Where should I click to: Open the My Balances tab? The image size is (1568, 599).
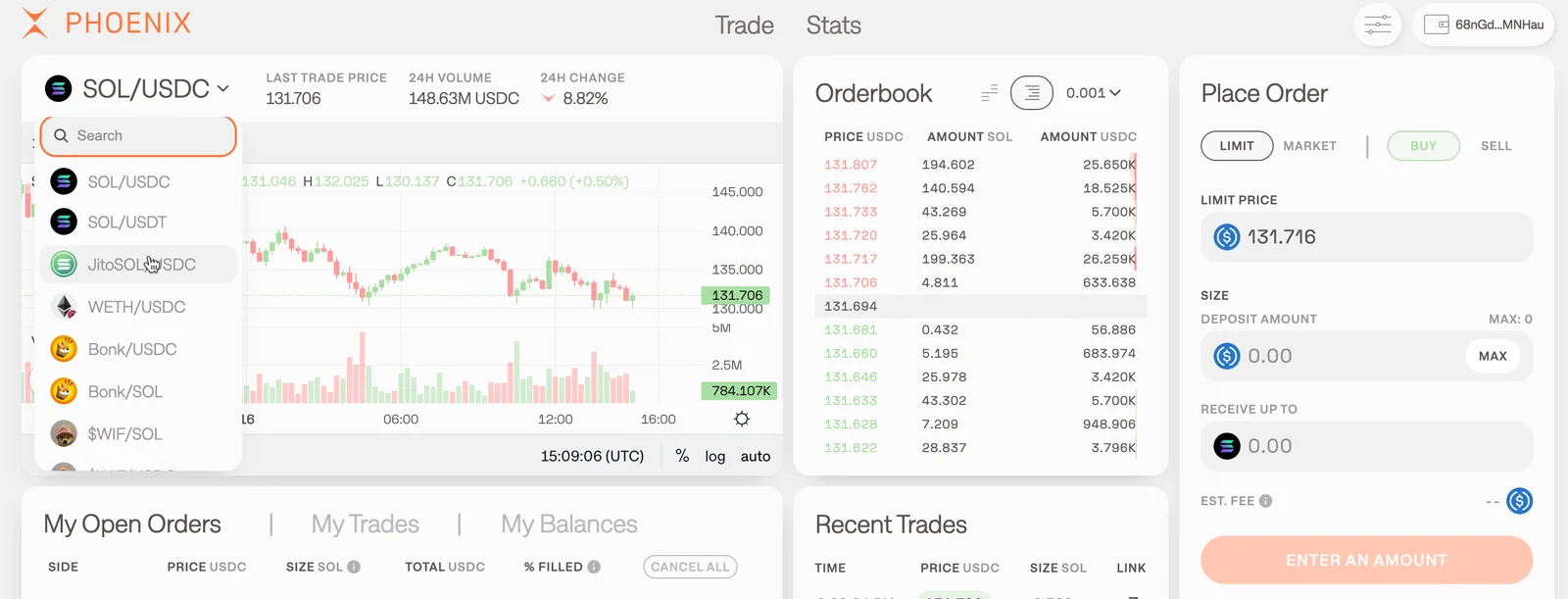(569, 524)
